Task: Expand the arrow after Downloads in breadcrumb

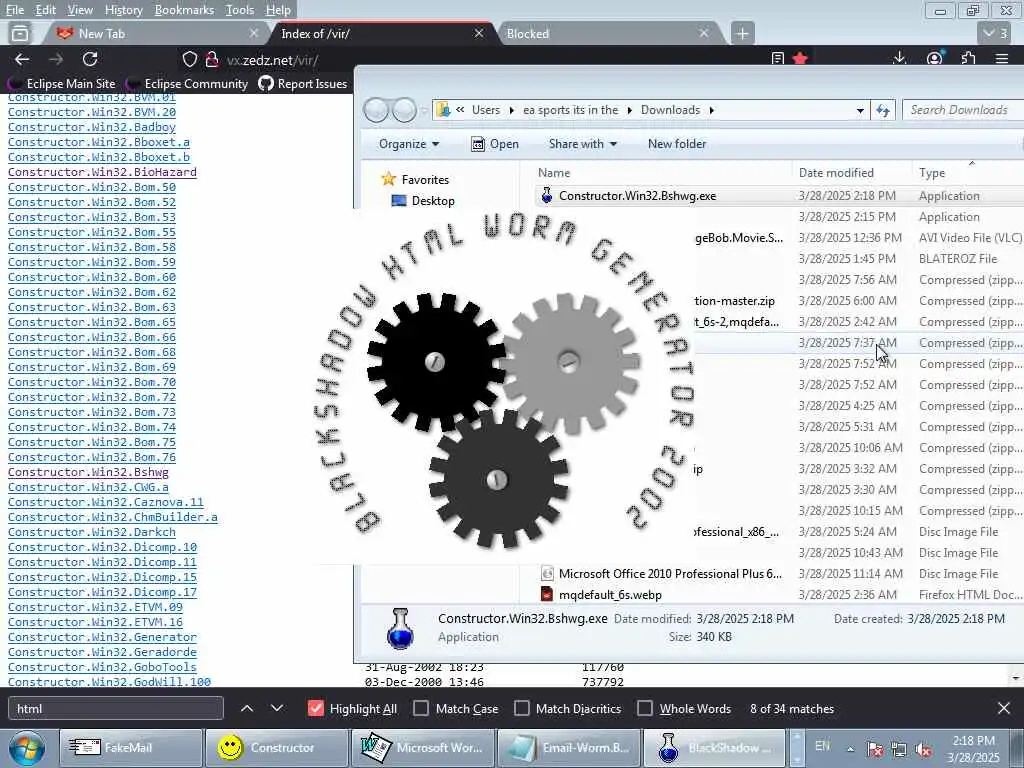Action: (712, 110)
